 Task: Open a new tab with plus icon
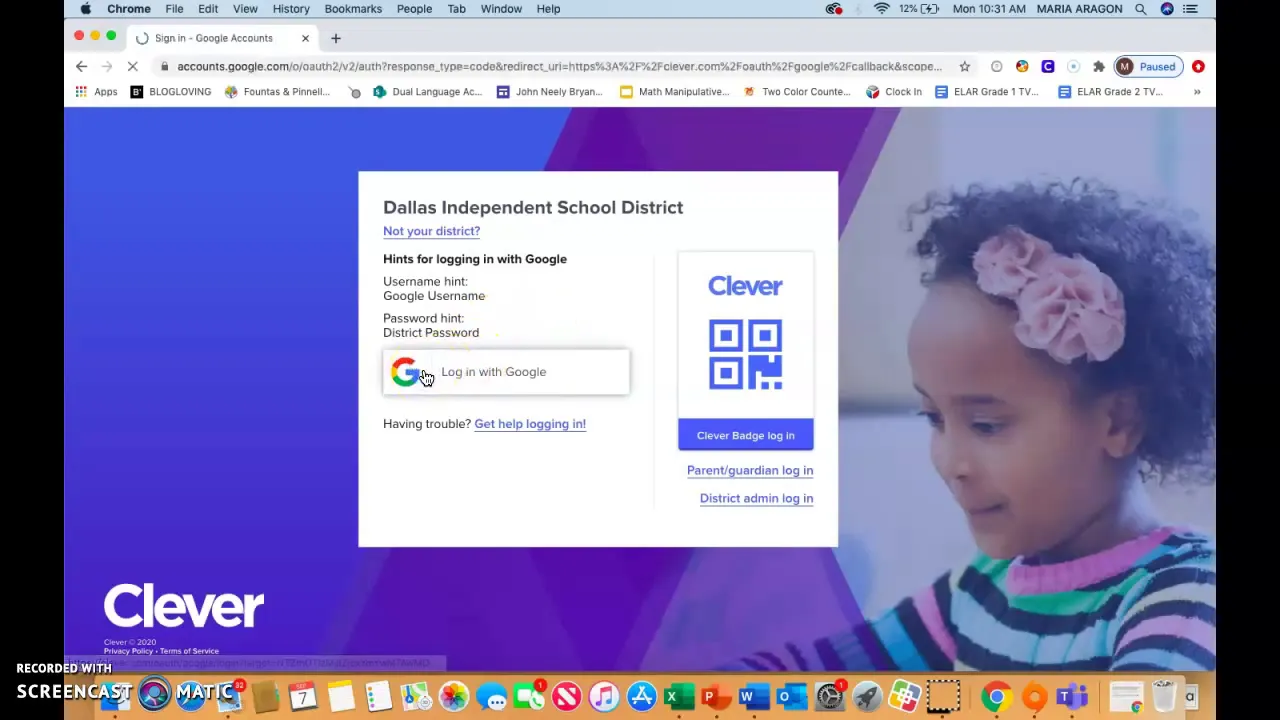tap(335, 38)
